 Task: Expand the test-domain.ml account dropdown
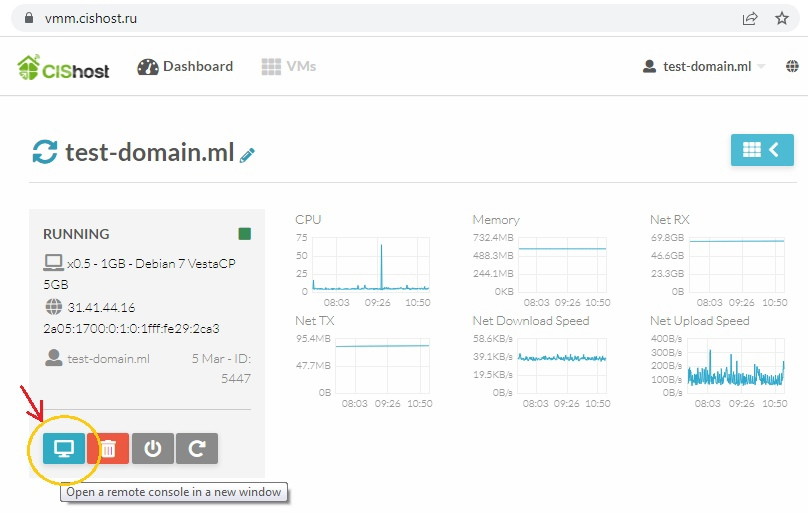704,67
